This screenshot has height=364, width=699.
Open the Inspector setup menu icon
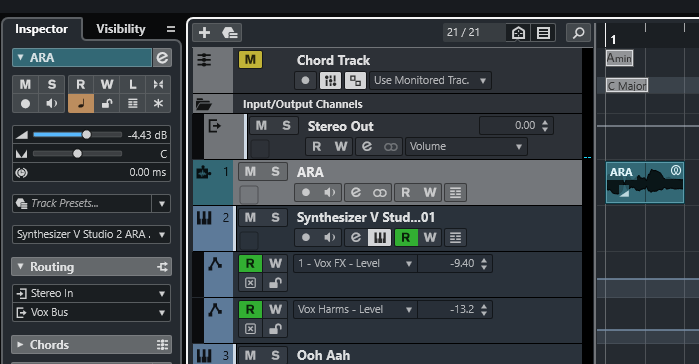(x=171, y=29)
